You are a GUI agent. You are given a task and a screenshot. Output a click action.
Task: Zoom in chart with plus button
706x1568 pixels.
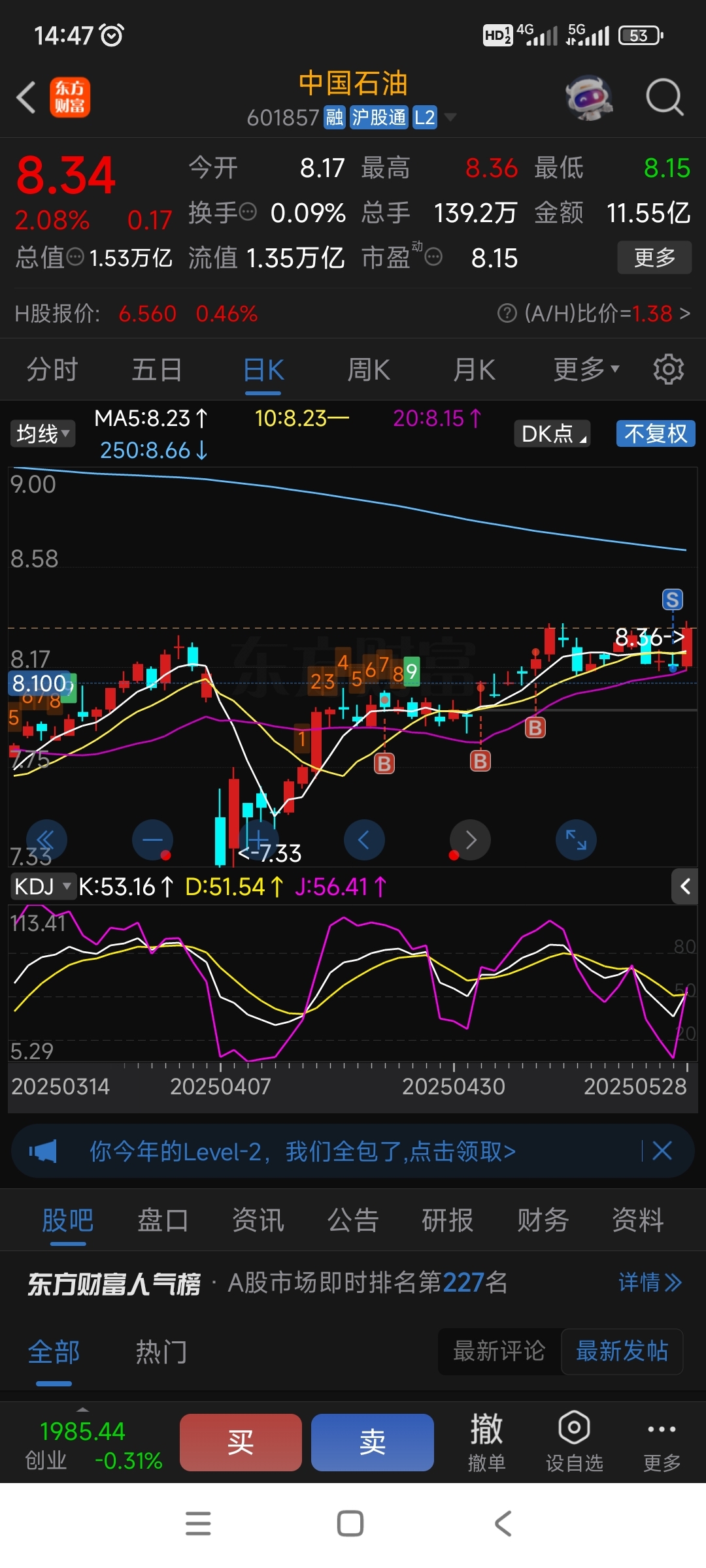coord(258,840)
